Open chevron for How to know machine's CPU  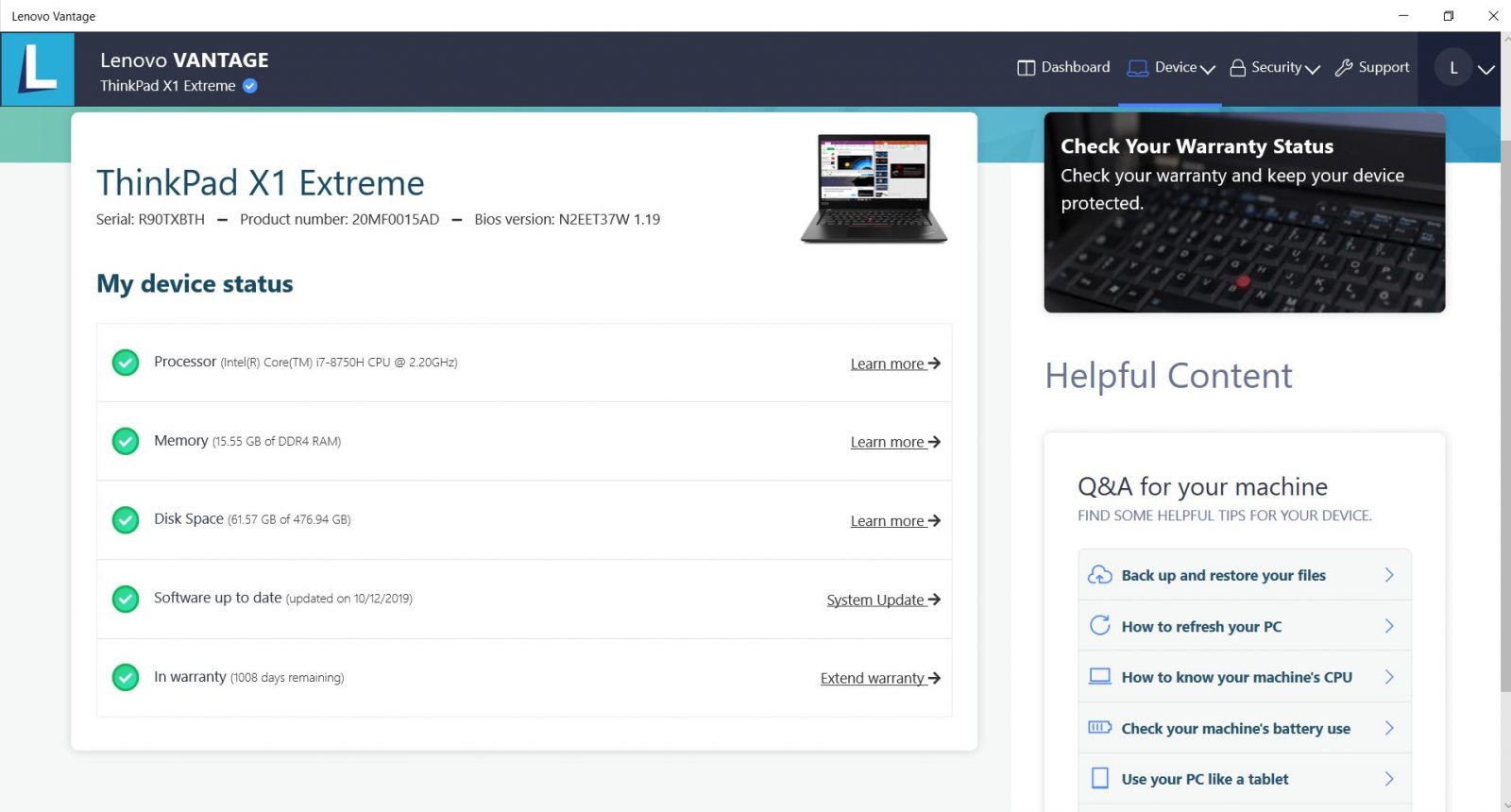[1389, 677]
